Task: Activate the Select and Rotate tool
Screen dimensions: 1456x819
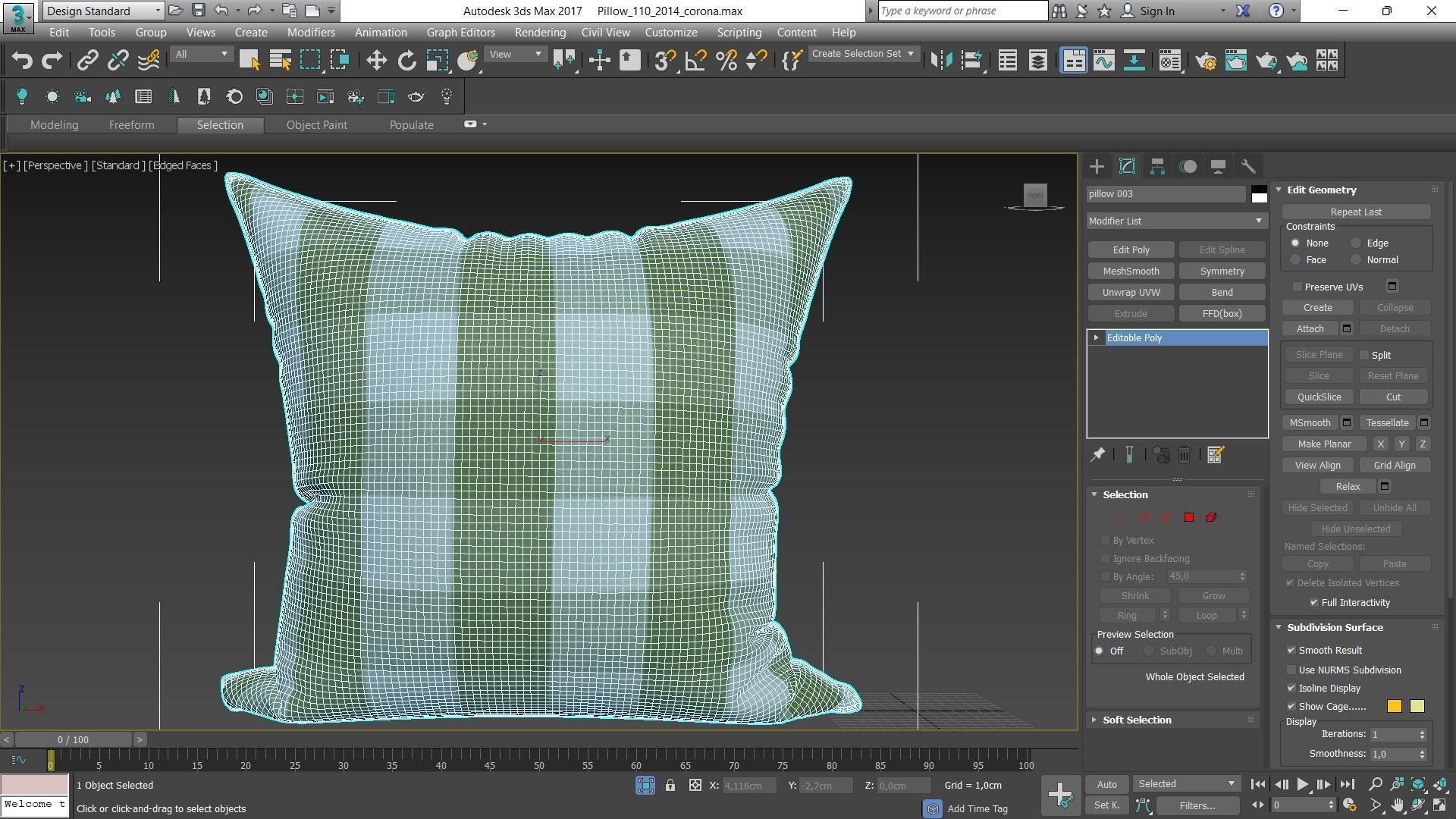Action: pos(407,61)
